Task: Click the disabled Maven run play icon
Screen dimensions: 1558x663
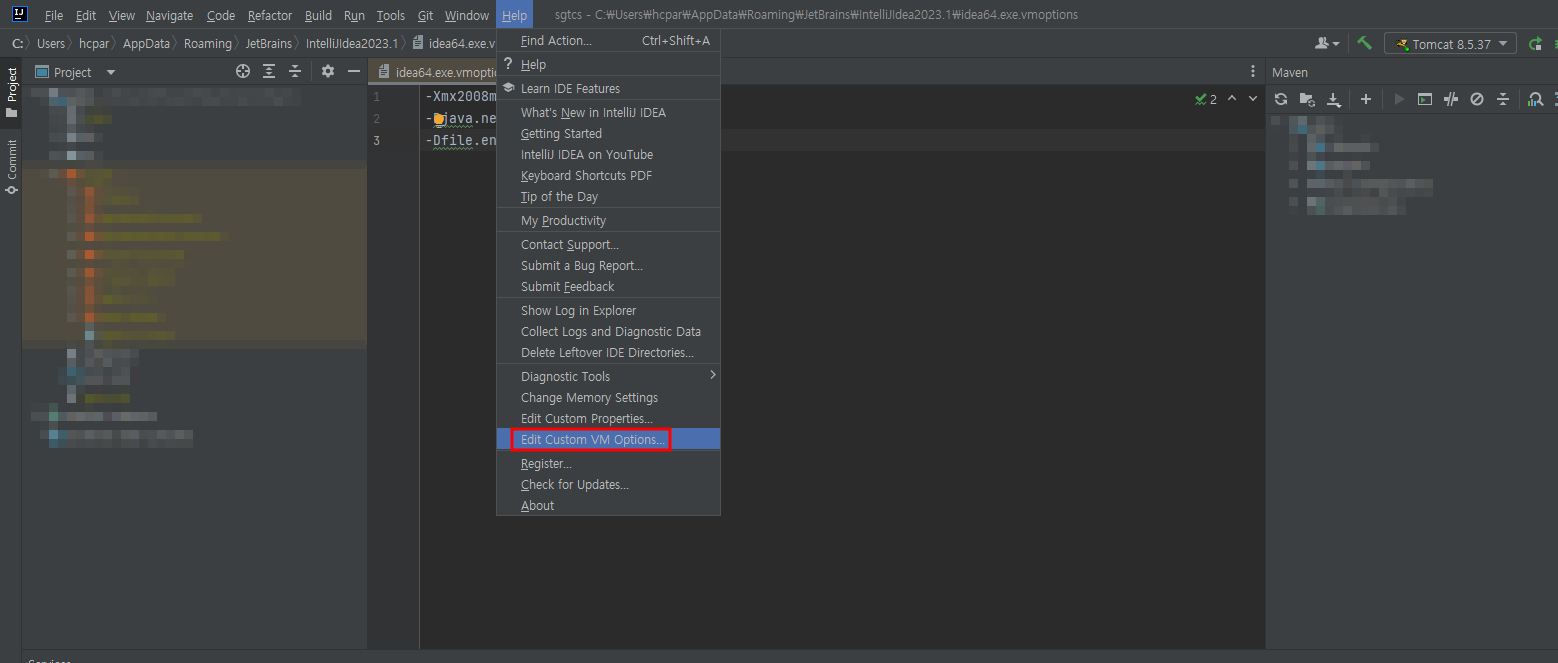Action: click(1399, 99)
